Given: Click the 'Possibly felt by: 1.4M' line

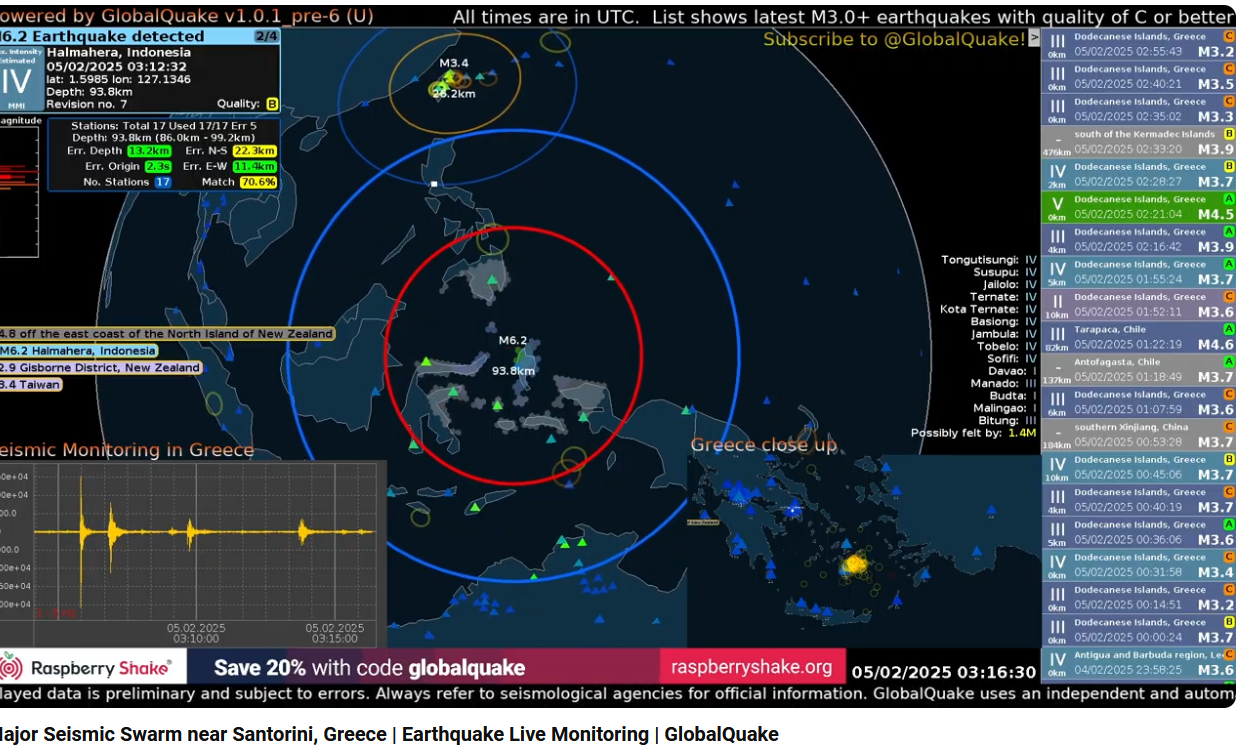Looking at the screenshot, I should 973,433.
